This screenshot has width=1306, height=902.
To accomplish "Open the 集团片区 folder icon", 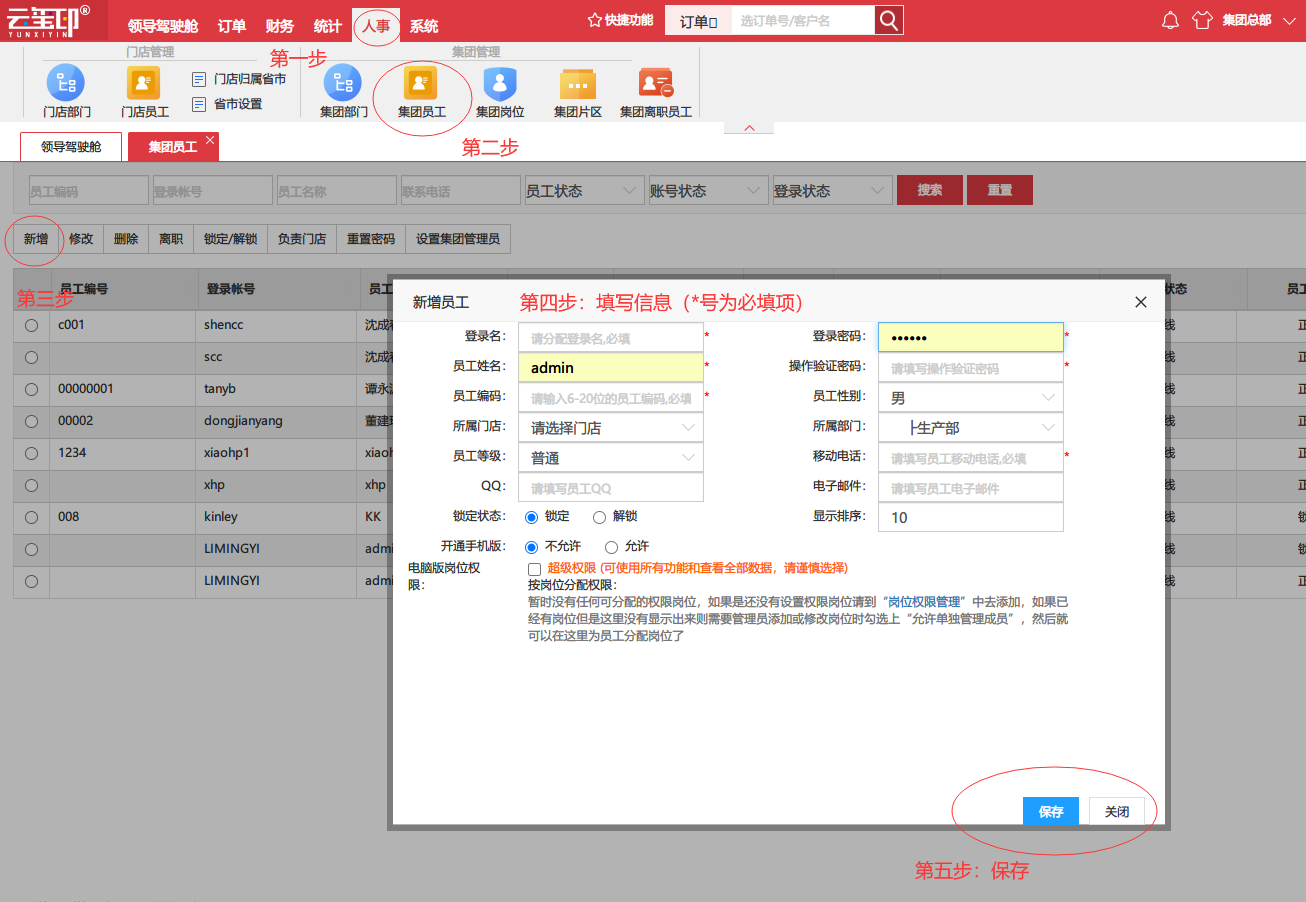I will [578, 84].
